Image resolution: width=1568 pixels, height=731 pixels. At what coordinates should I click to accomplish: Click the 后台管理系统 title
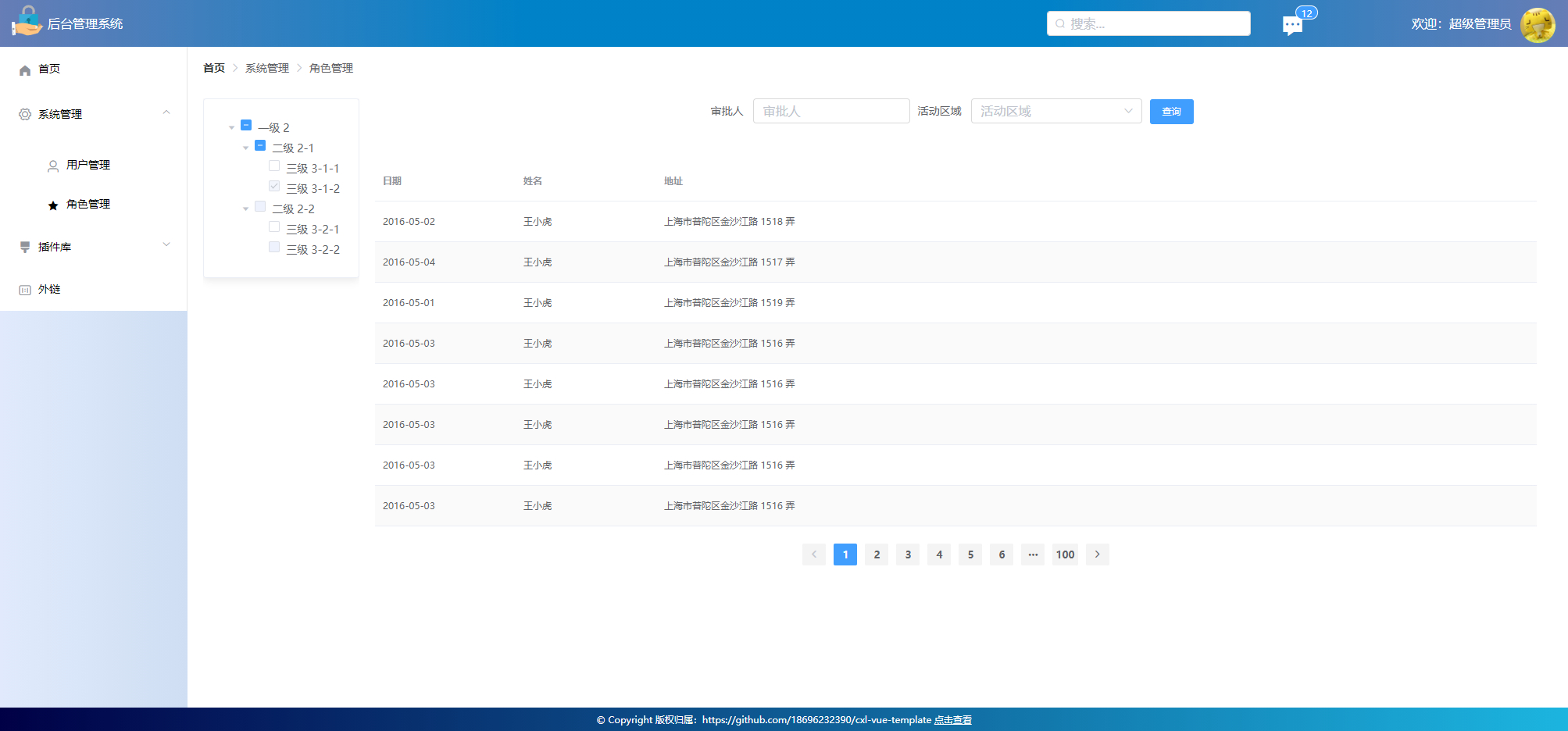pos(85,24)
